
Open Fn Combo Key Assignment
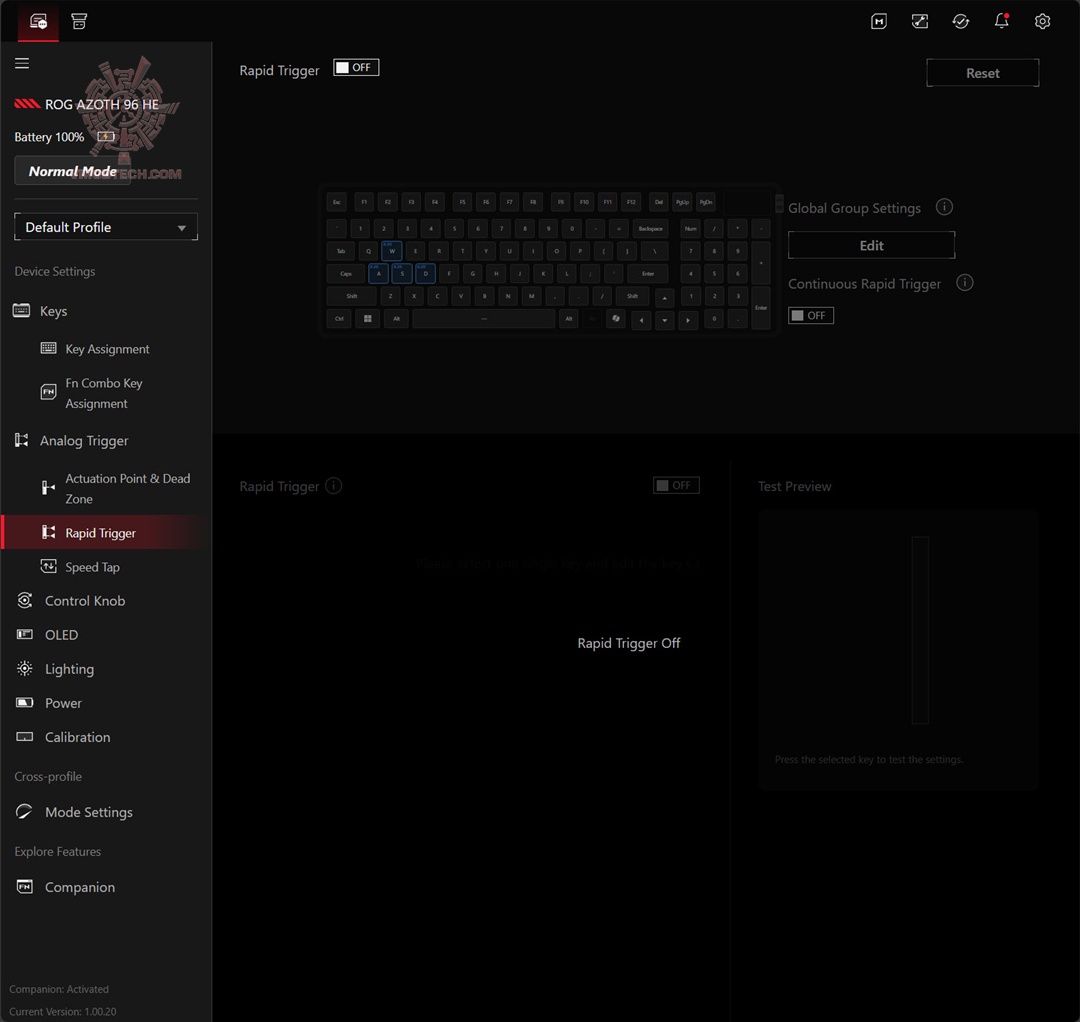[106, 393]
